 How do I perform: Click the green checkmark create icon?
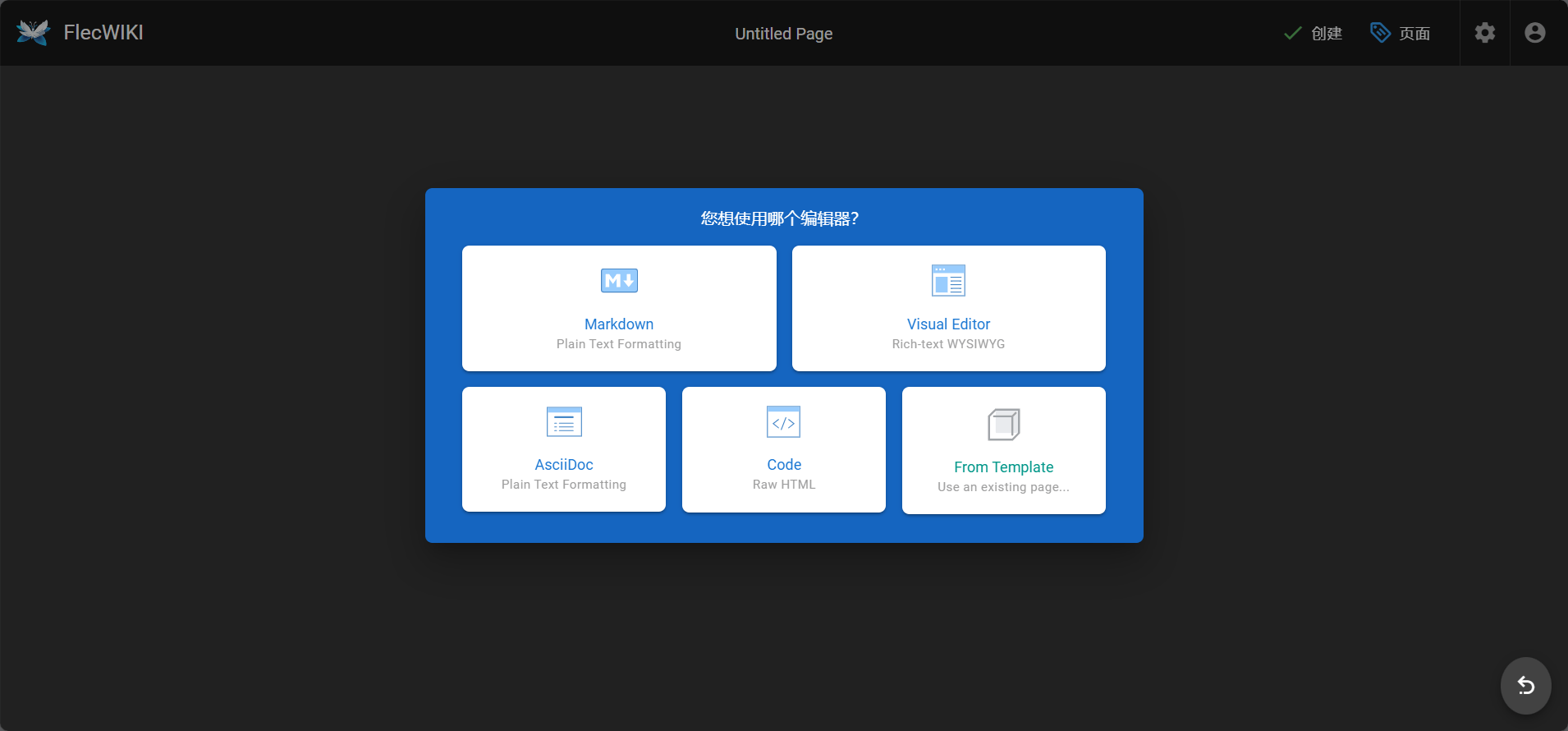click(1293, 33)
